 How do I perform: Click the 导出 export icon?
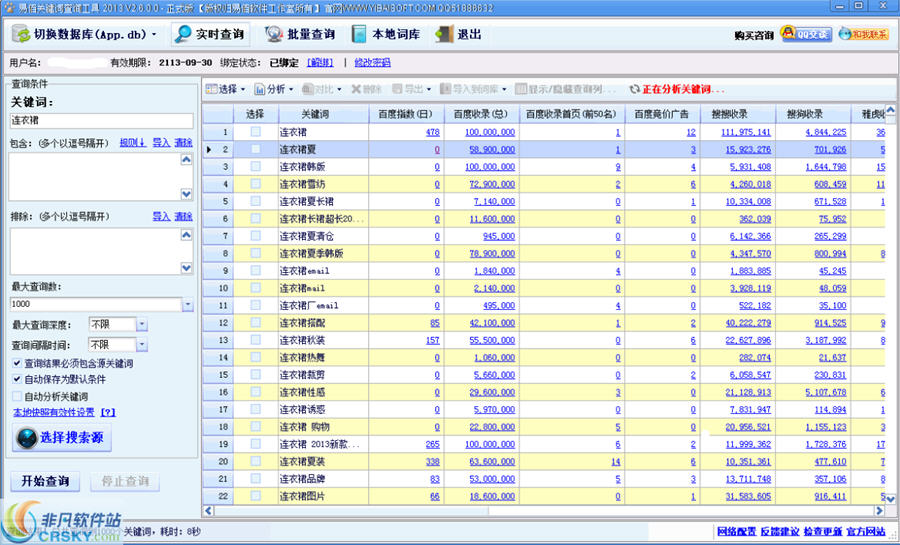397,89
